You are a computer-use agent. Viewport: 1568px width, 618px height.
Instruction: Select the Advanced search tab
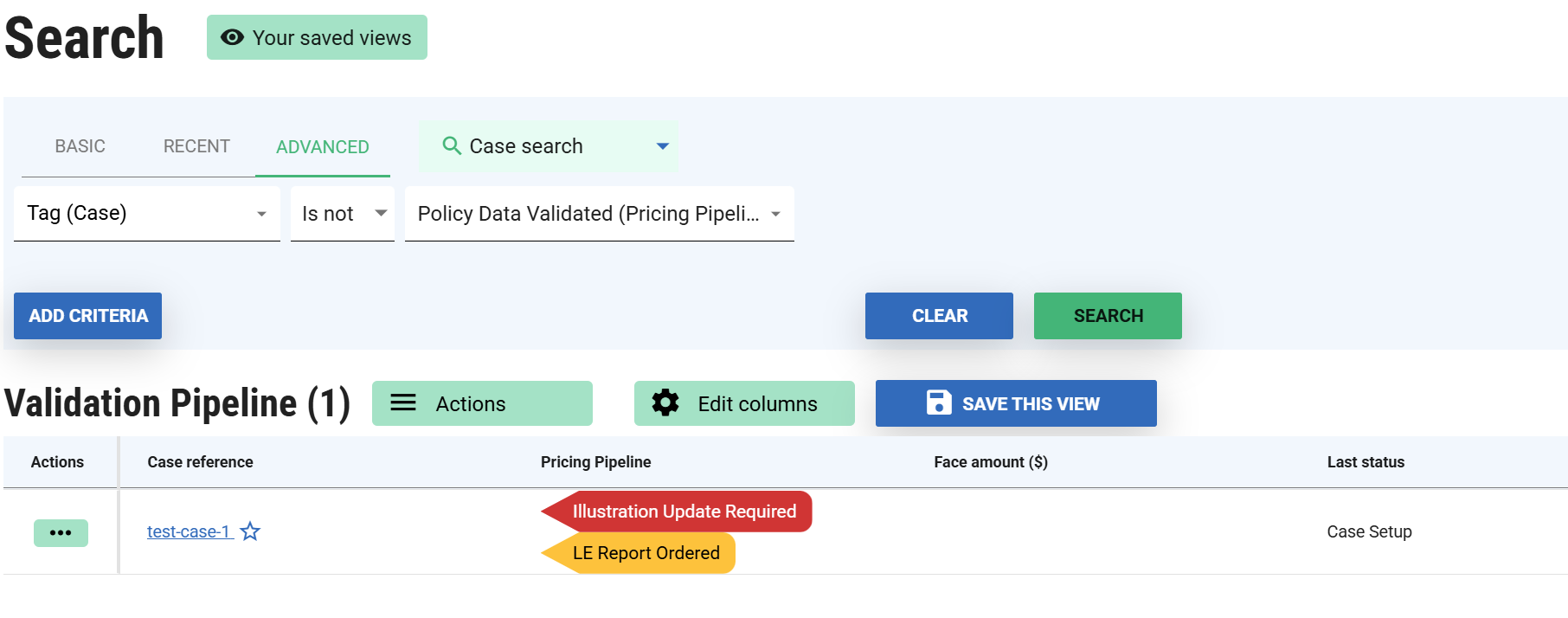point(322,147)
